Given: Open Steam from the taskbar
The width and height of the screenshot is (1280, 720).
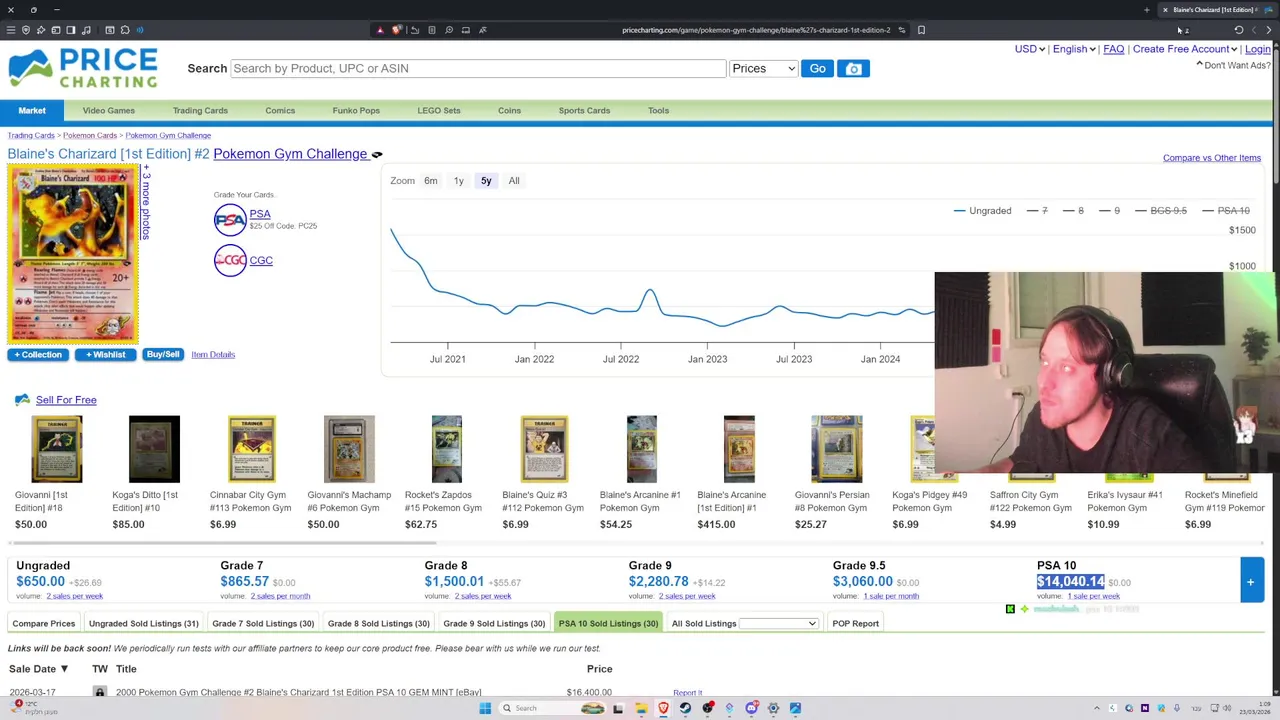Looking at the screenshot, I should [685, 708].
